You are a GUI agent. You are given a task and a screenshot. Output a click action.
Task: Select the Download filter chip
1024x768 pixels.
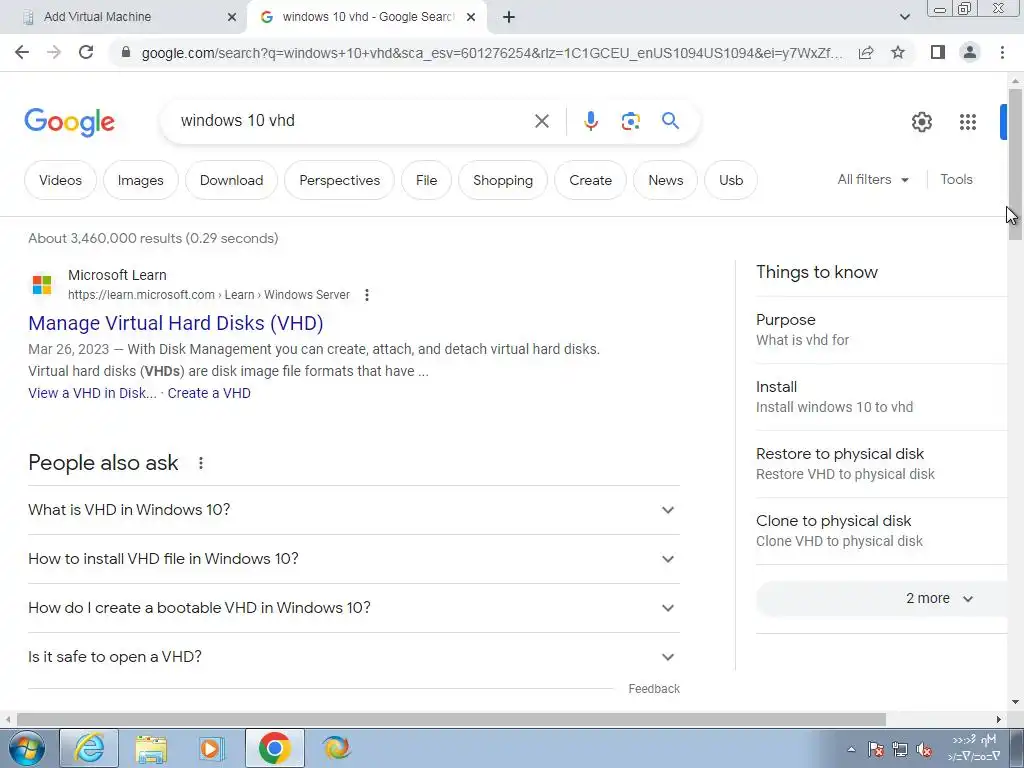pos(231,180)
